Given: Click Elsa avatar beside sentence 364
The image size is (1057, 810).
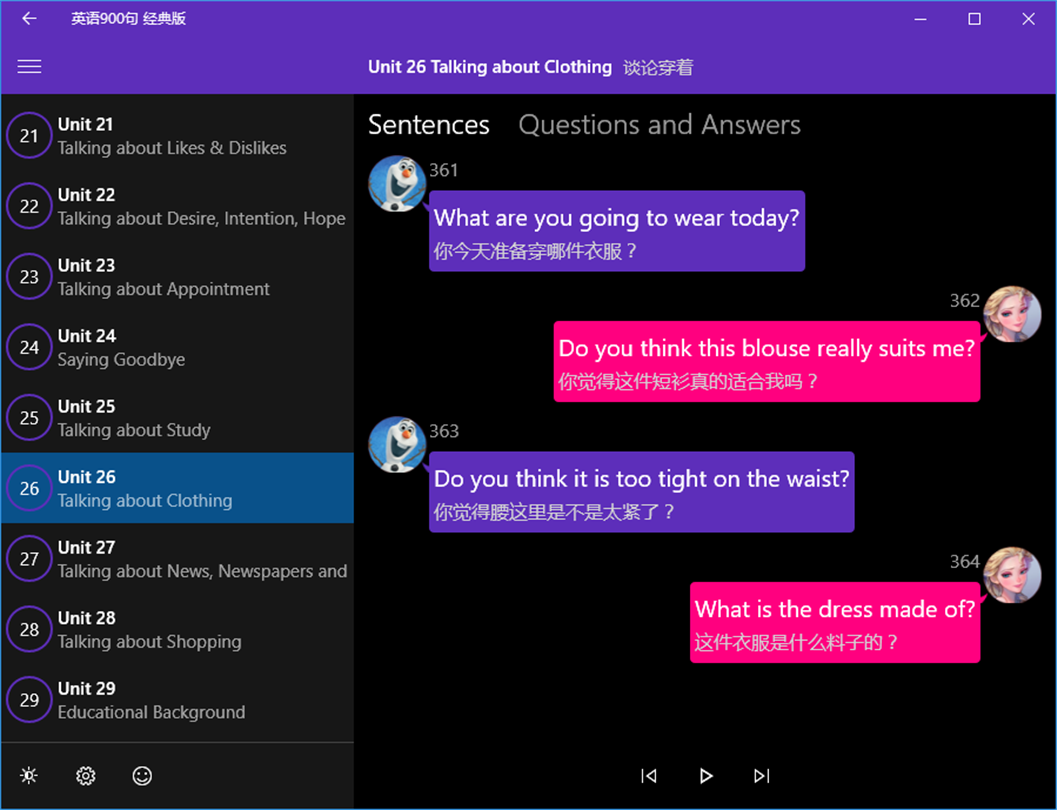Looking at the screenshot, I should coord(1012,575).
